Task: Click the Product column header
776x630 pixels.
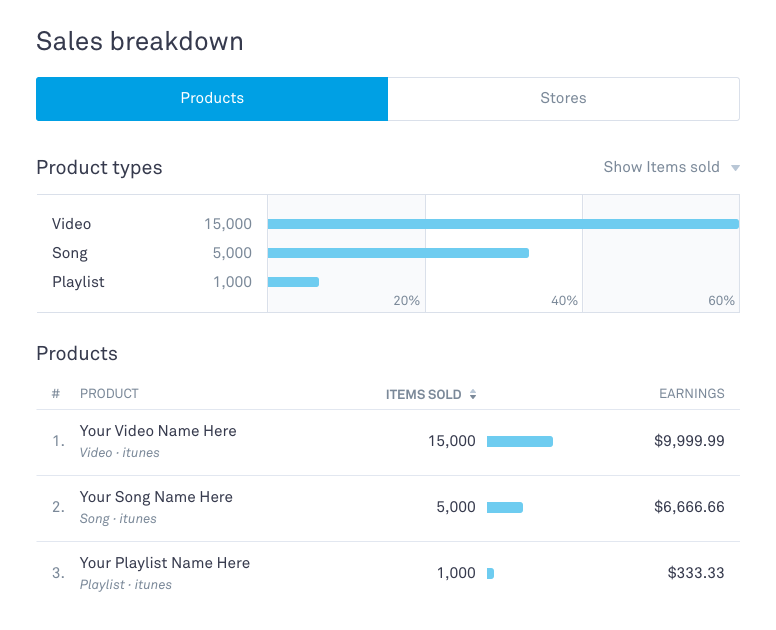Action: pos(109,394)
